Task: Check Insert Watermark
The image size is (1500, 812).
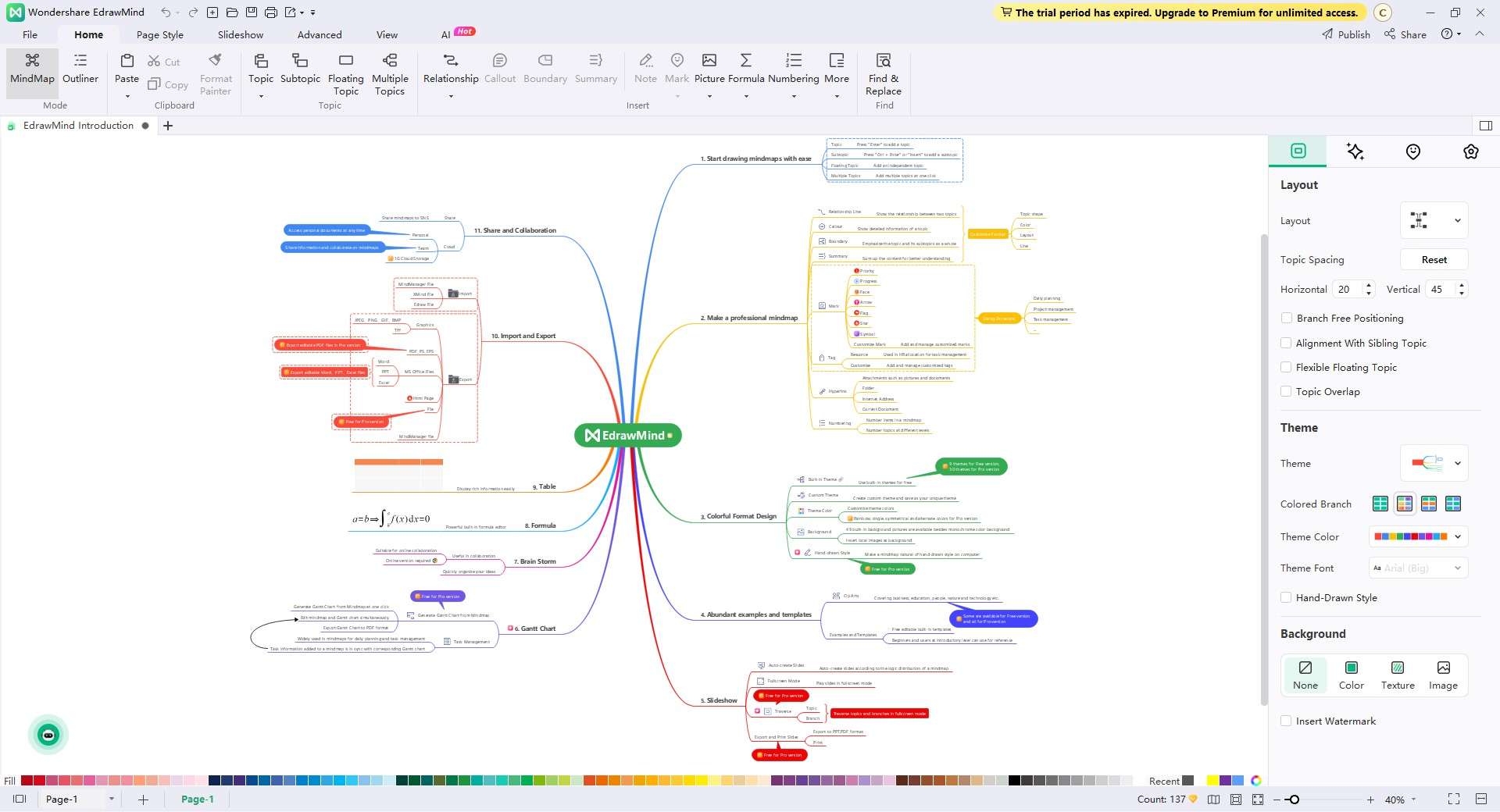Action: coord(1286,721)
